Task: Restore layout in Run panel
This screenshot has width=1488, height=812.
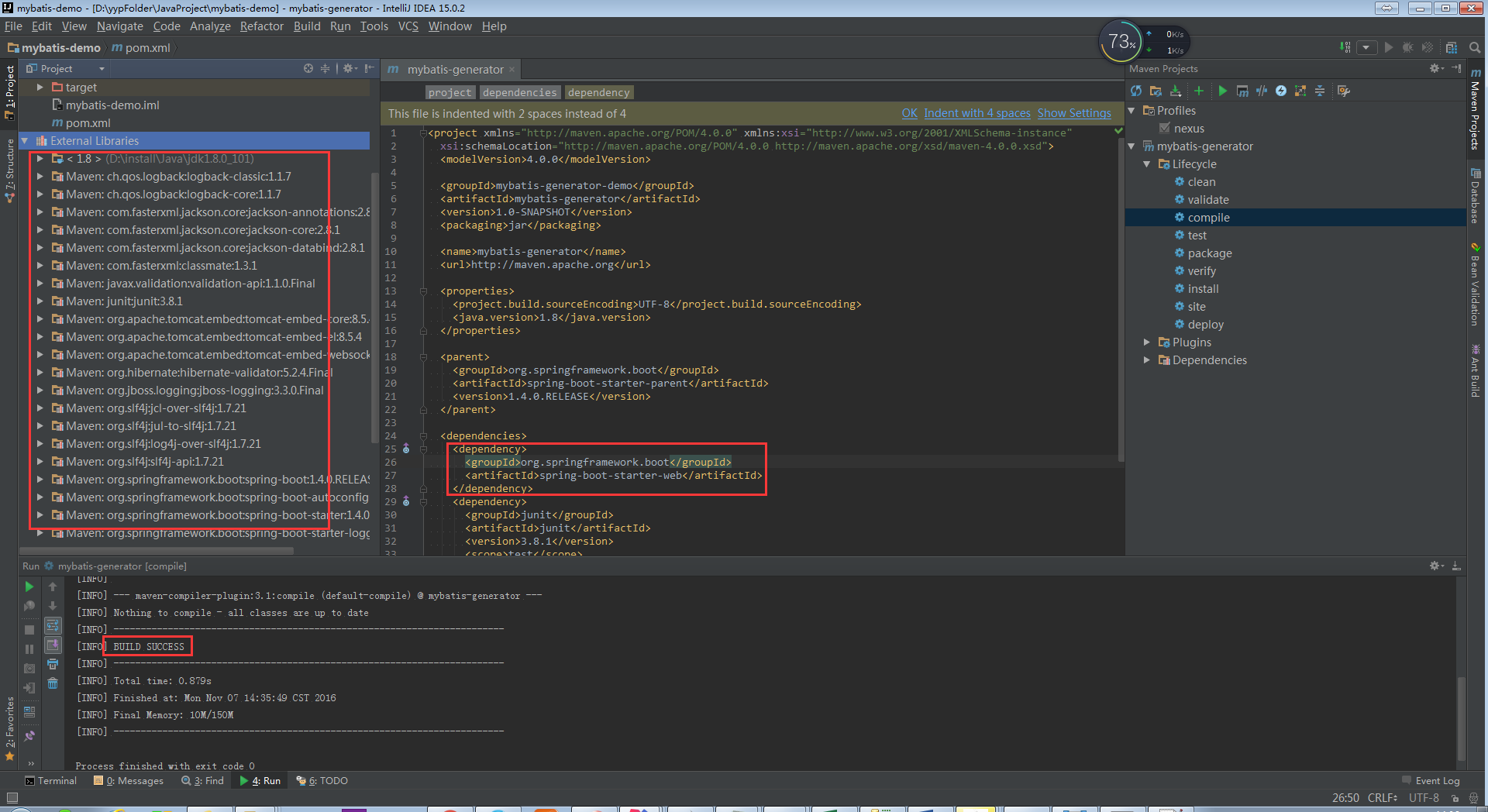Action: click(x=29, y=711)
